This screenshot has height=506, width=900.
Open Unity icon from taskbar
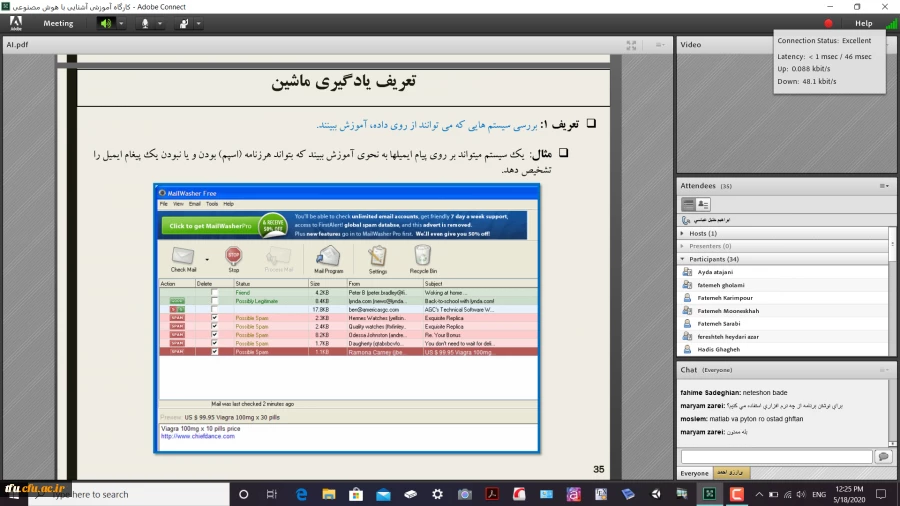tap(655, 494)
